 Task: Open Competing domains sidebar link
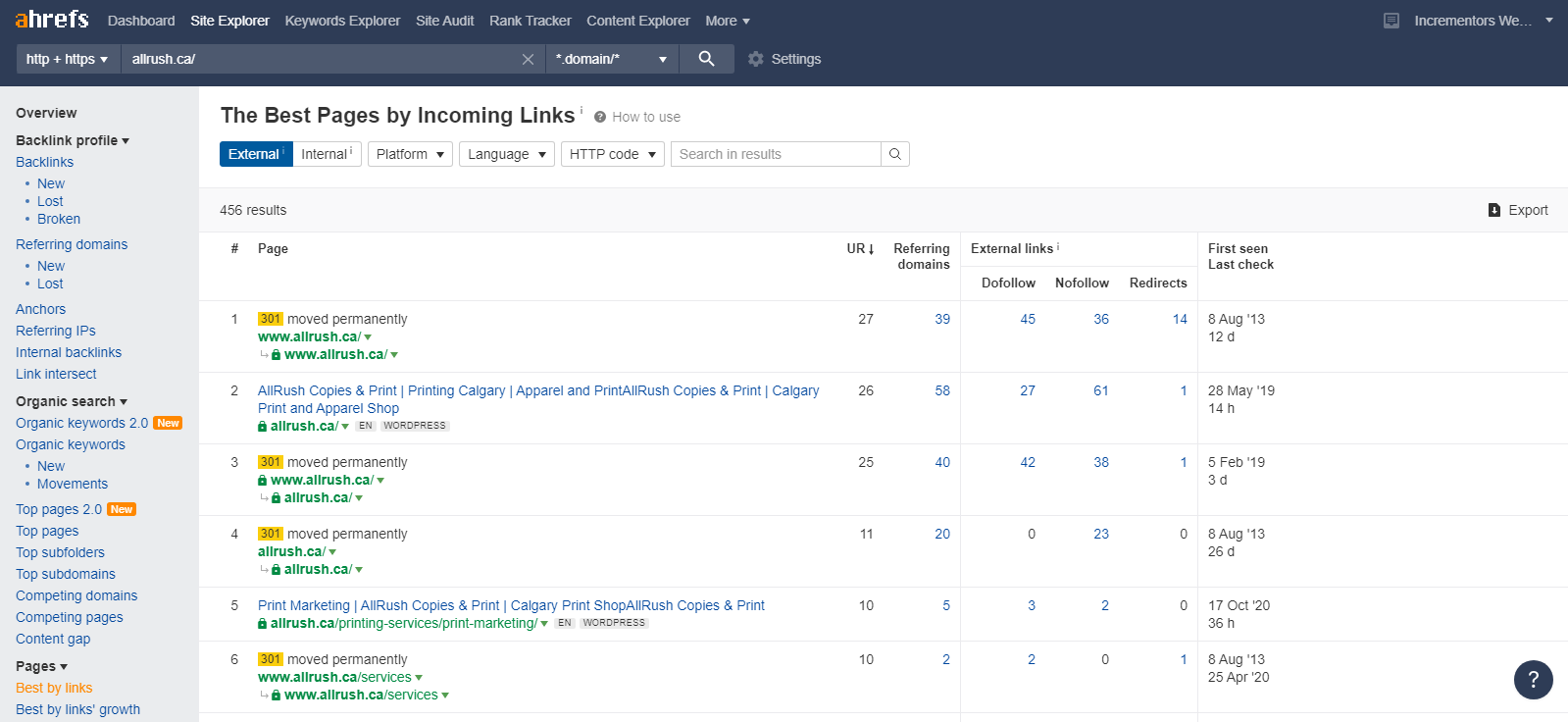pyautogui.click(x=76, y=595)
